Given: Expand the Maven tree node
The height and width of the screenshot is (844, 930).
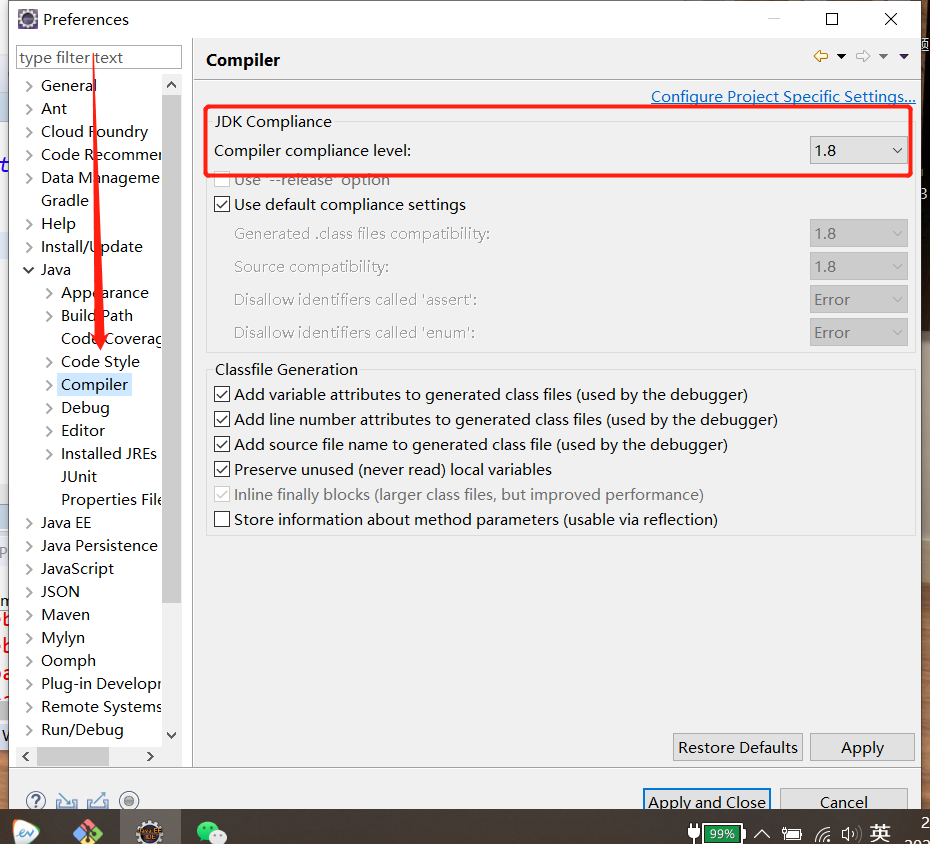Looking at the screenshot, I should click(28, 615).
